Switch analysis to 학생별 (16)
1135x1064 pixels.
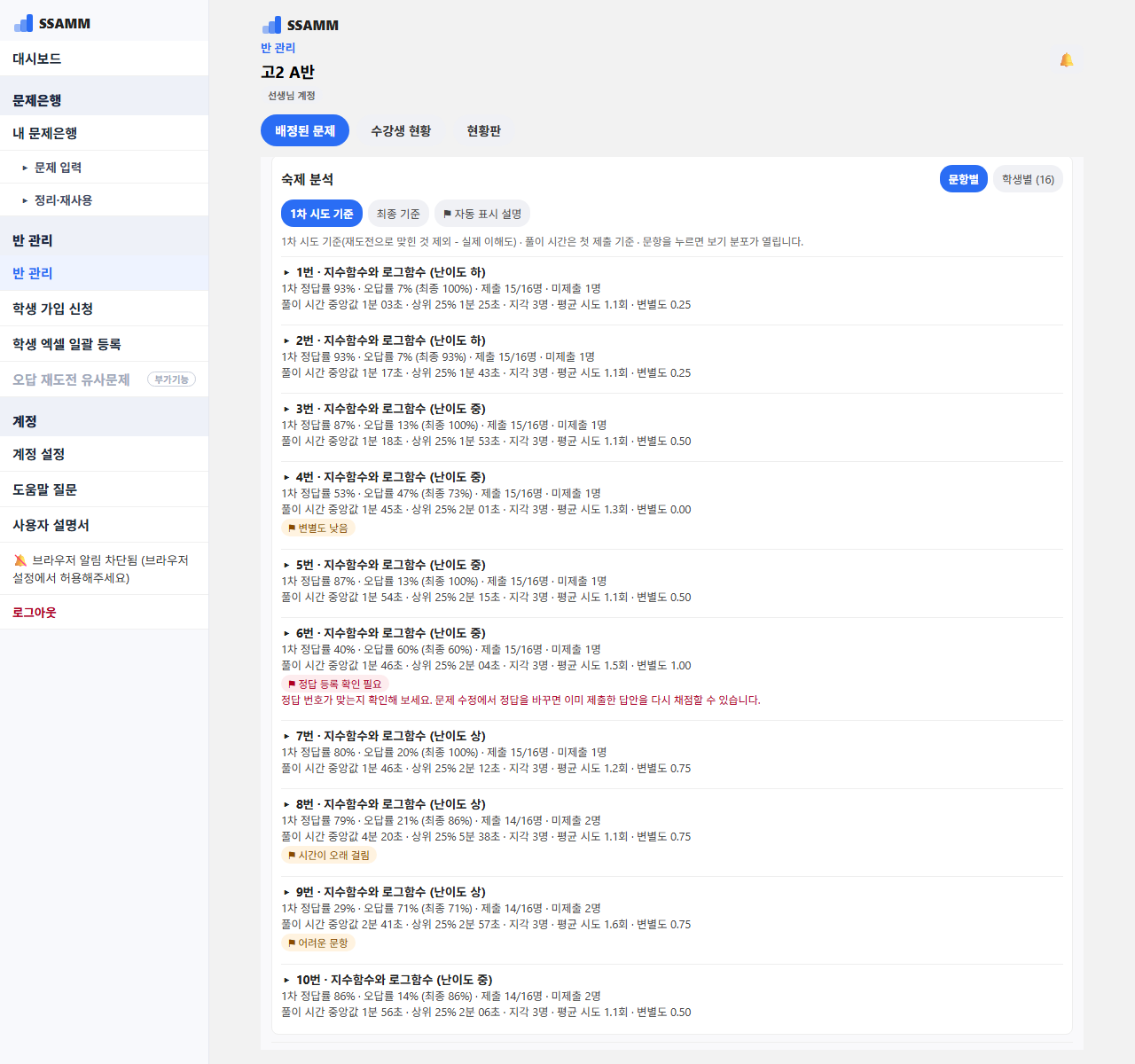pos(1028,179)
